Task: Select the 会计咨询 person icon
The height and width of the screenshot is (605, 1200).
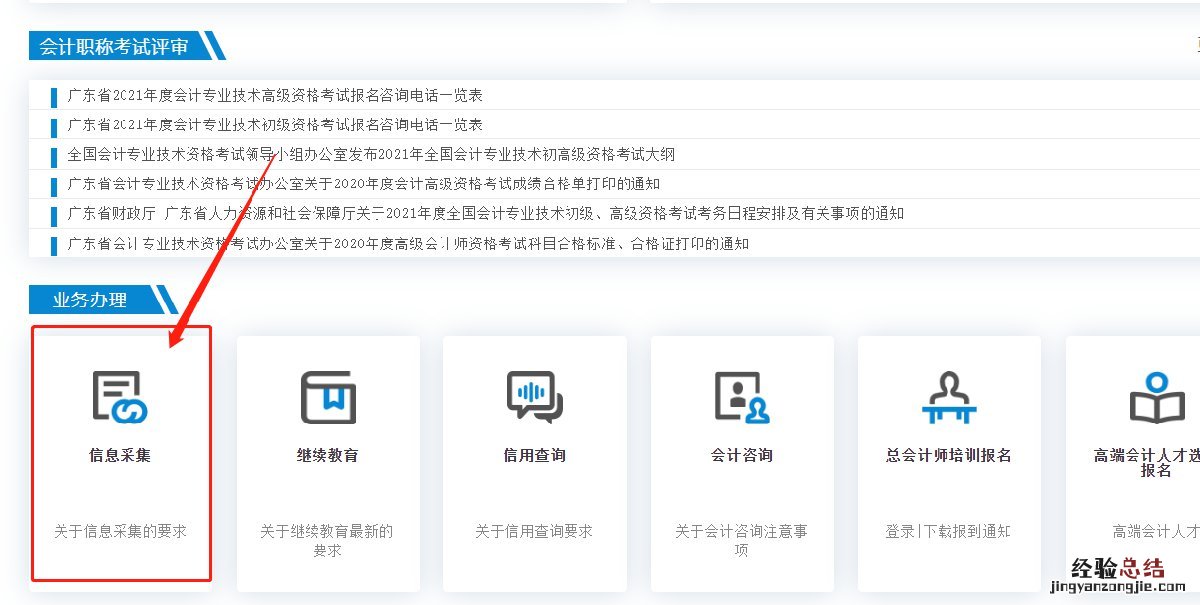Action: pos(741,396)
